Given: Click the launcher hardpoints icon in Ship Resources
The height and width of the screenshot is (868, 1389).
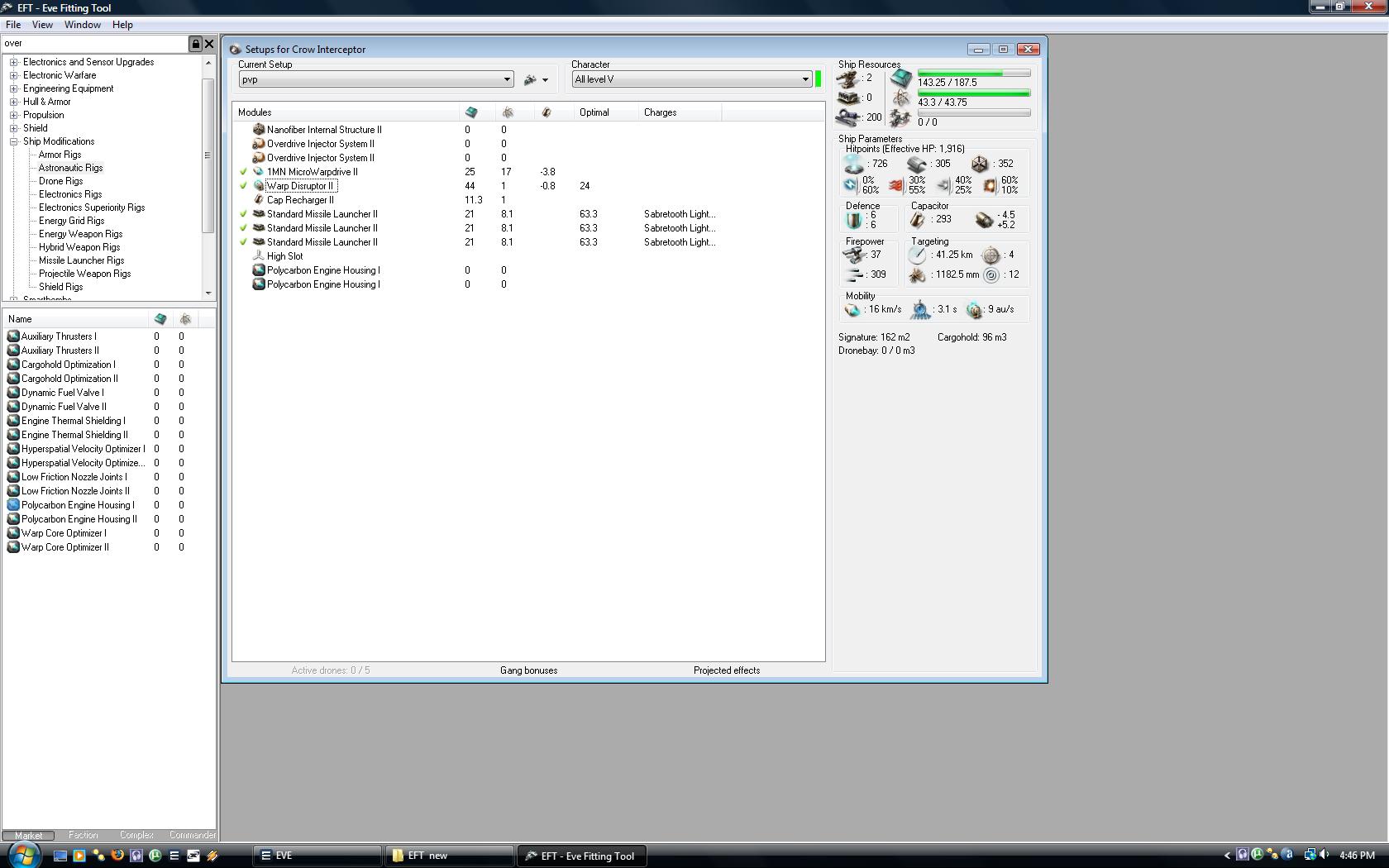Looking at the screenshot, I should 848,98.
